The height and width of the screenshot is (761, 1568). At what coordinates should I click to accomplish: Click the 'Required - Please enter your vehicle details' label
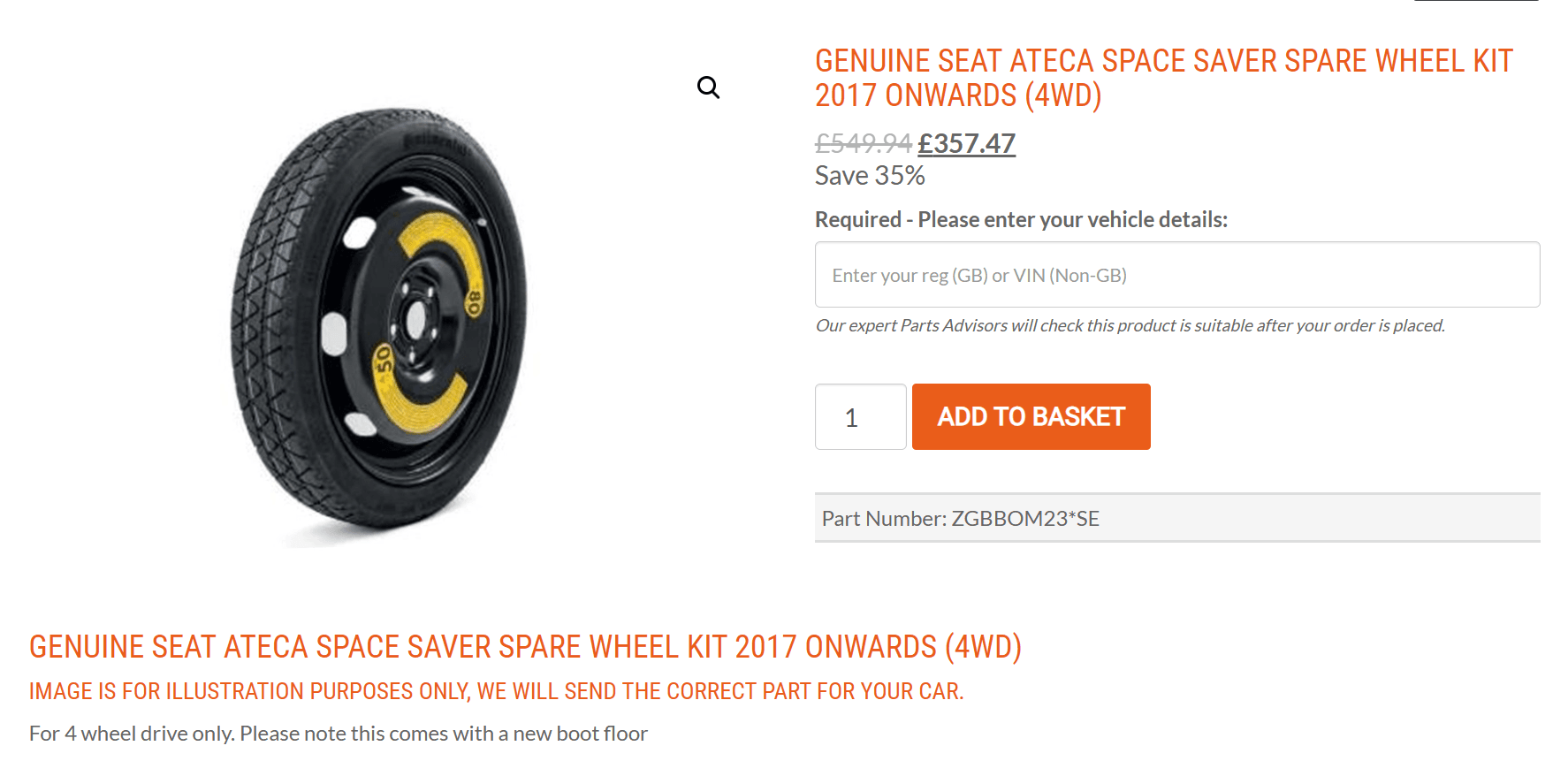click(1021, 219)
